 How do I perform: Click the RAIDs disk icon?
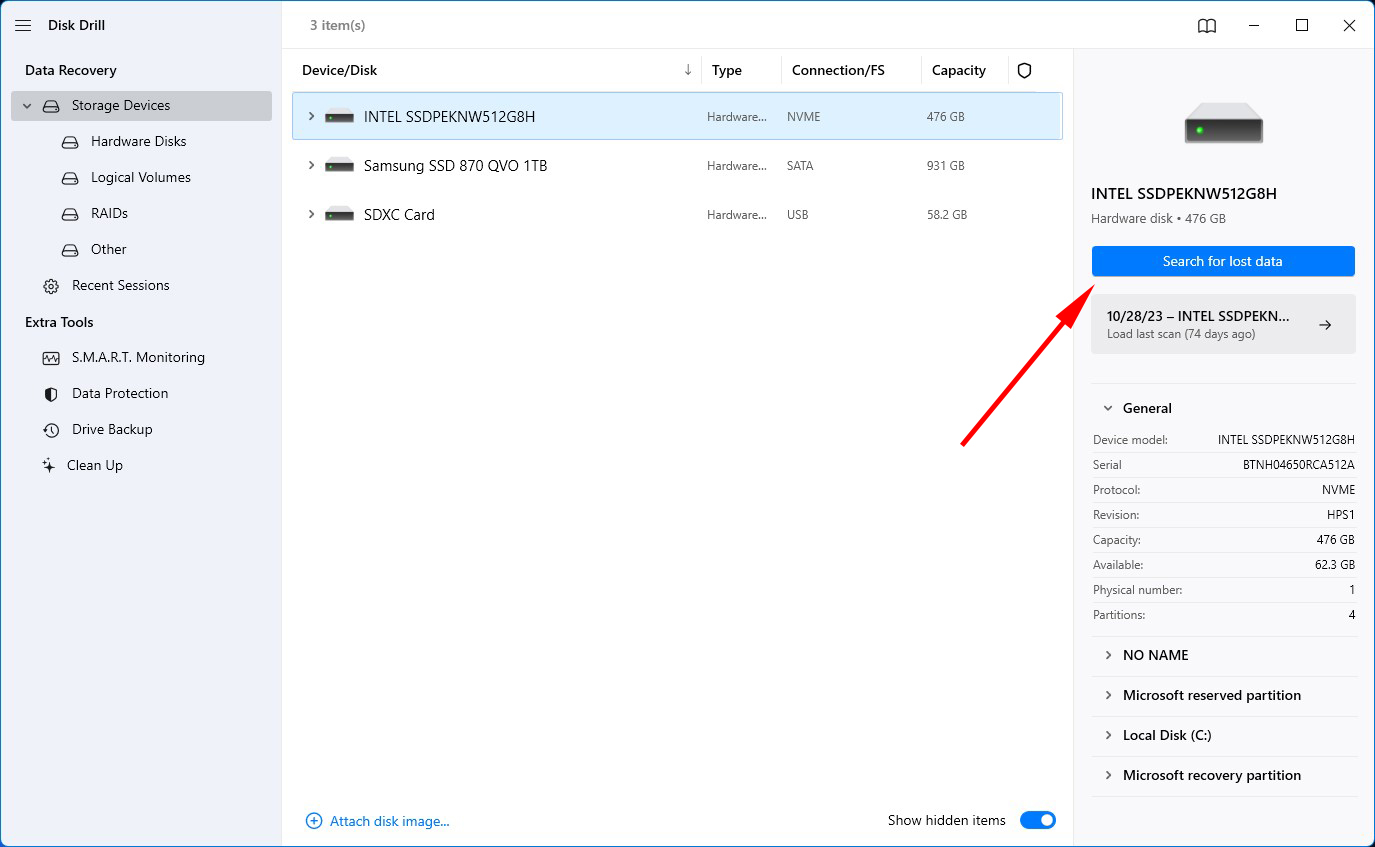(70, 214)
